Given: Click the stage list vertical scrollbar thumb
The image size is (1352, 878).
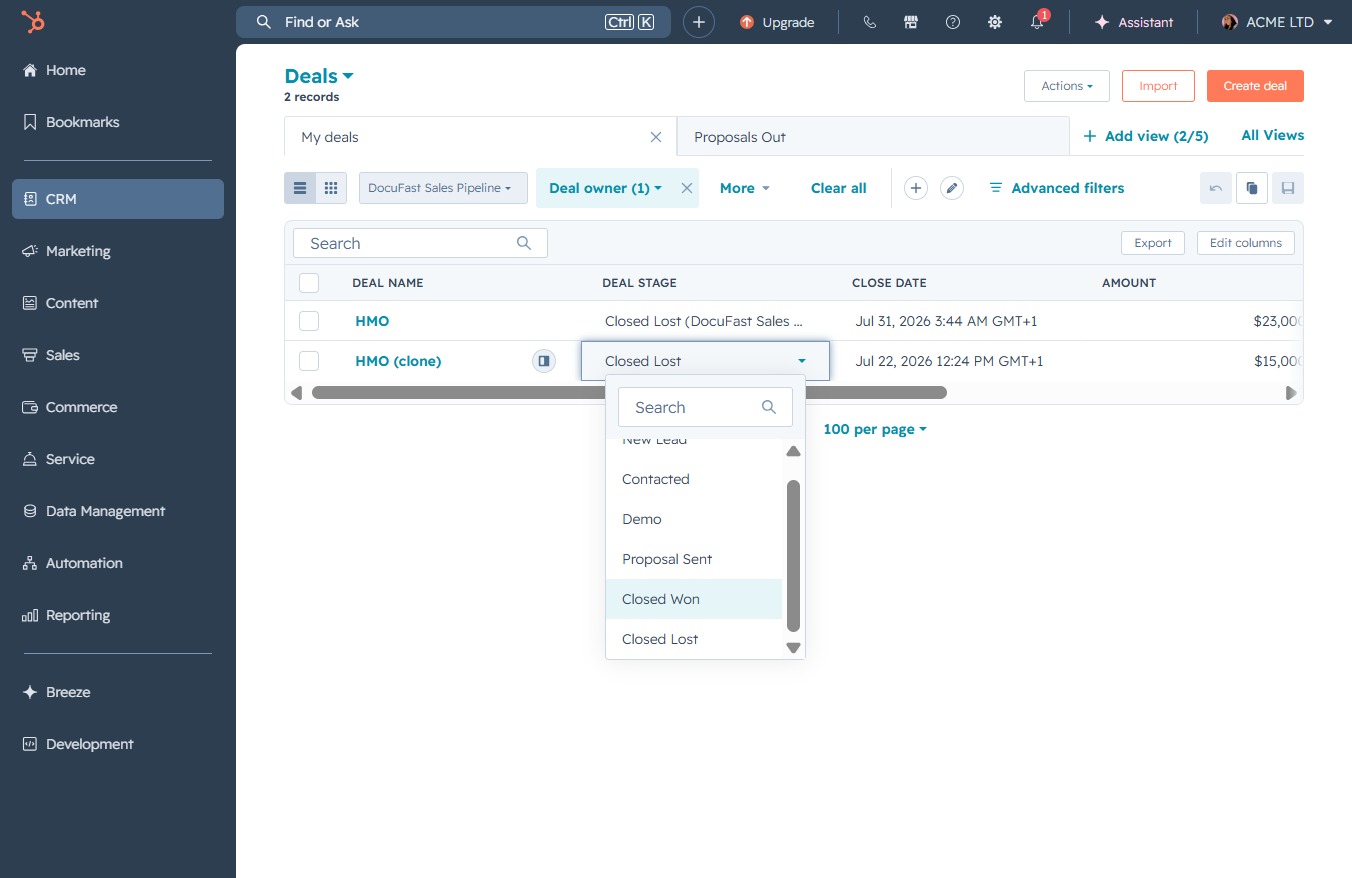Looking at the screenshot, I should coord(794,556).
